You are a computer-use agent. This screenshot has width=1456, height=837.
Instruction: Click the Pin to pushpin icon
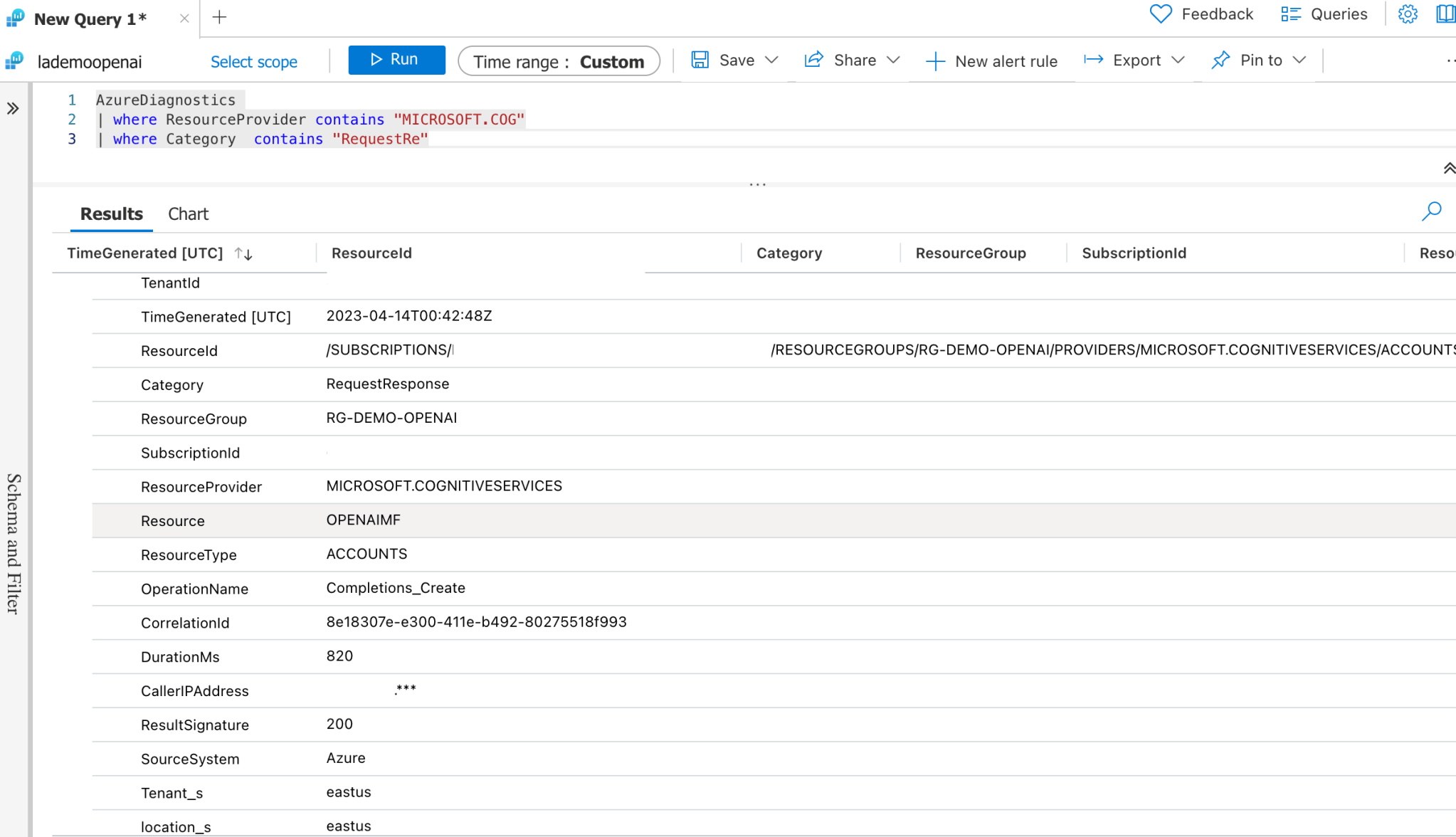pyautogui.click(x=1220, y=60)
